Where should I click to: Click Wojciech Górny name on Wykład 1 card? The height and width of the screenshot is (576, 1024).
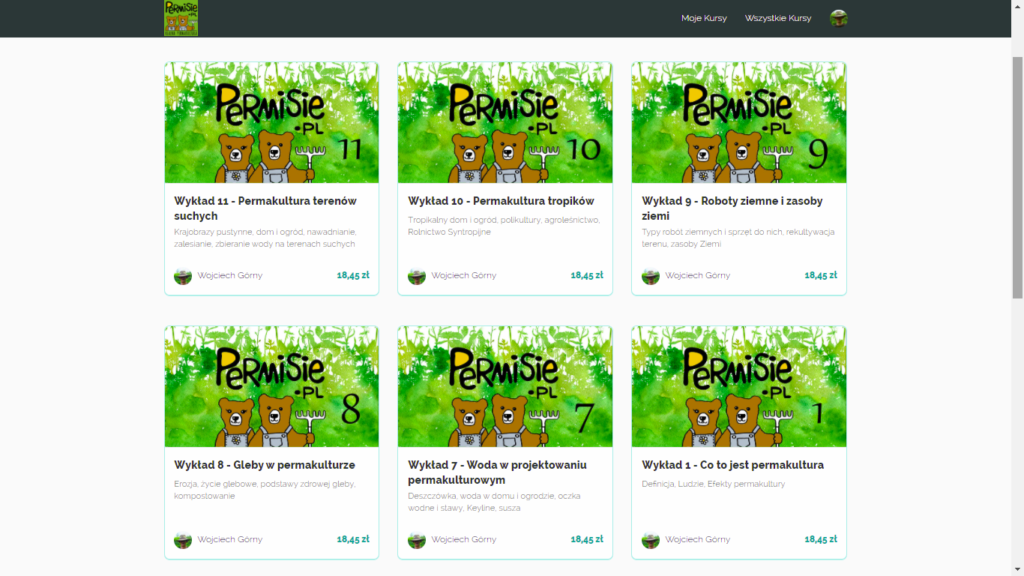[697, 539]
